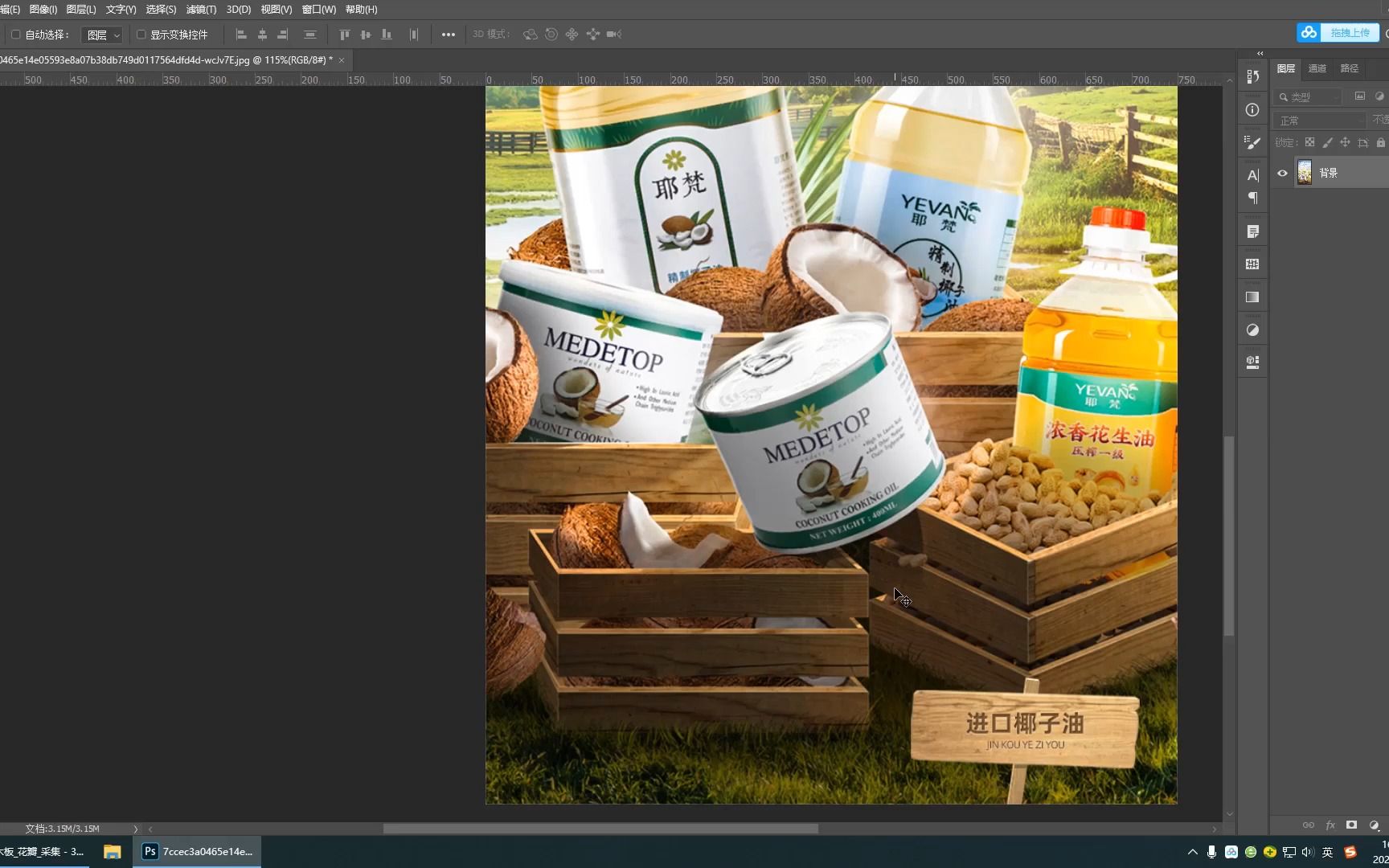Collapse panels with double-arrow icon
Screen dimensions: 1389x868
[x=1260, y=54]
